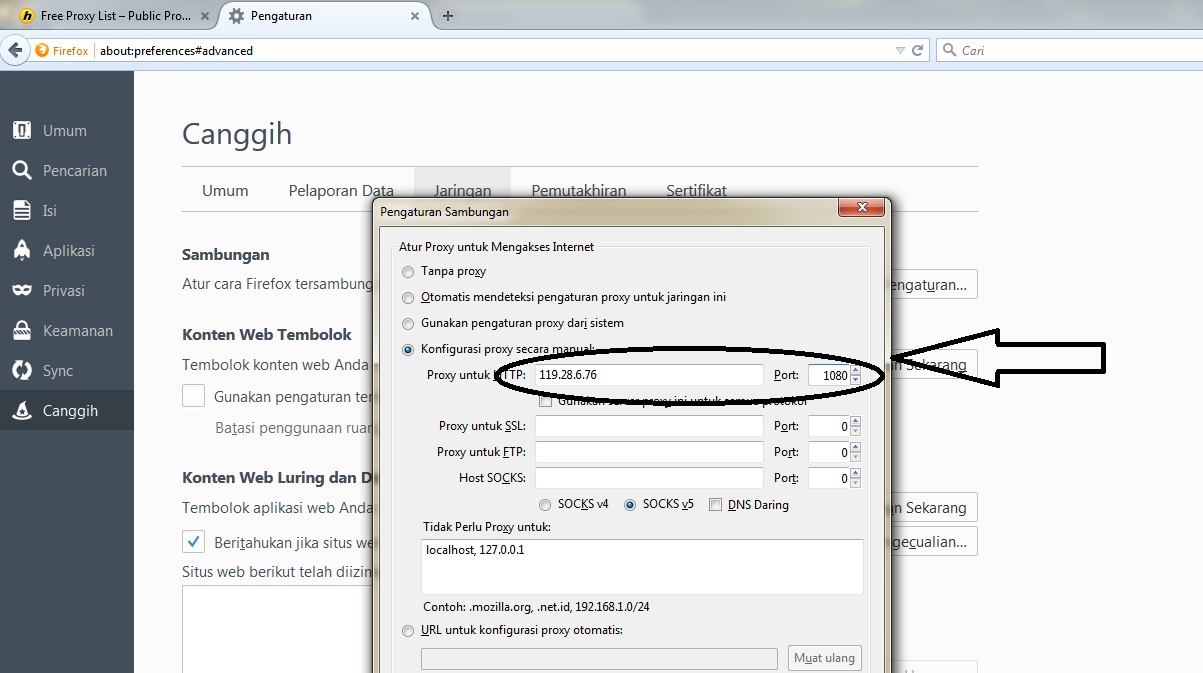
Task: Open a new tab with the plus button
Action: tap(448, 16)
